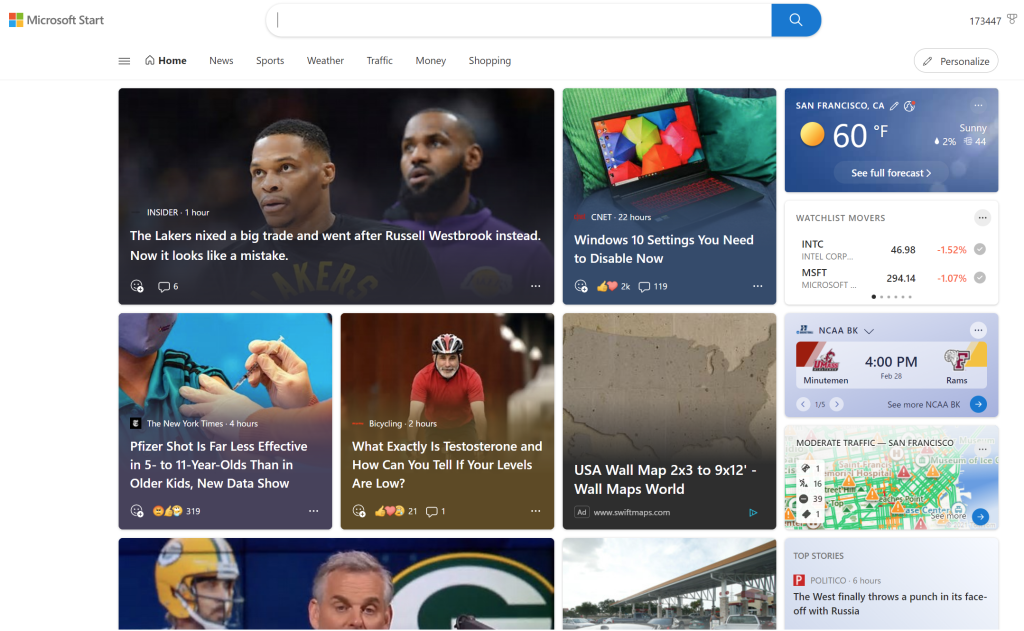The image size is (1024, 631).
Task: Add a reaction to the Testosterone article
Action: [x=359, y=511]
